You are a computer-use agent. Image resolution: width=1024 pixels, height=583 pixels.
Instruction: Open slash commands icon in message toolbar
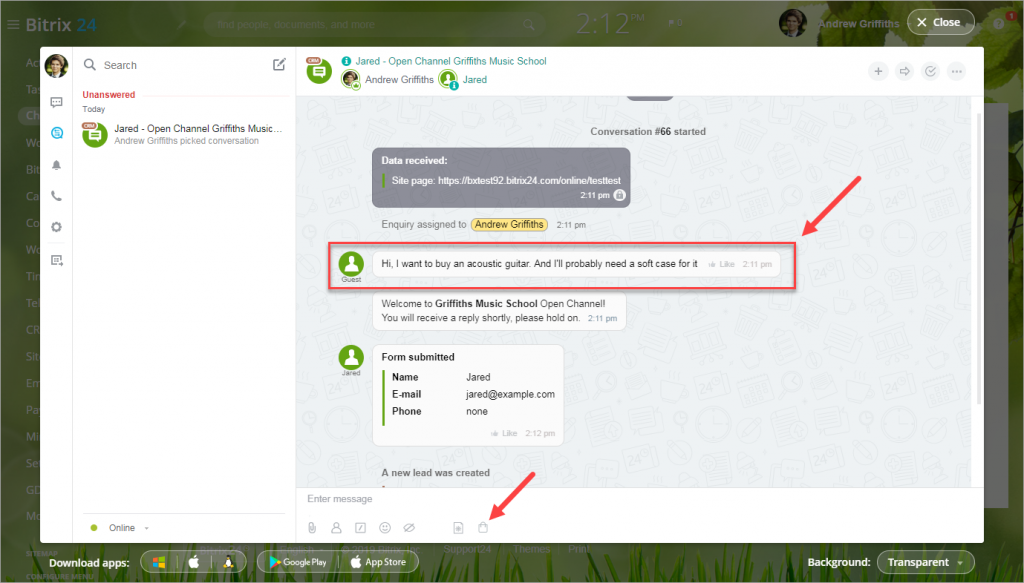360,528
